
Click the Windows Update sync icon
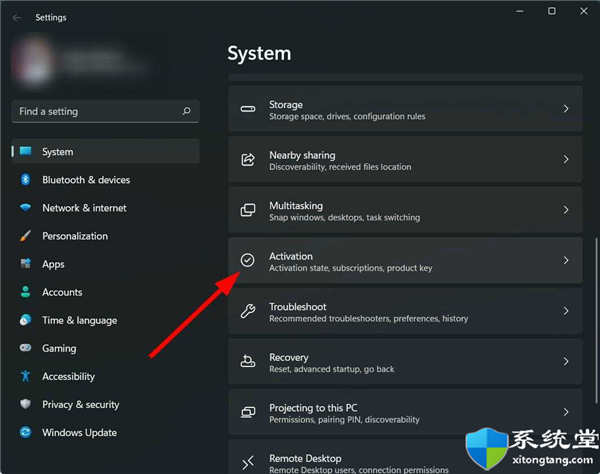[26, 432]
